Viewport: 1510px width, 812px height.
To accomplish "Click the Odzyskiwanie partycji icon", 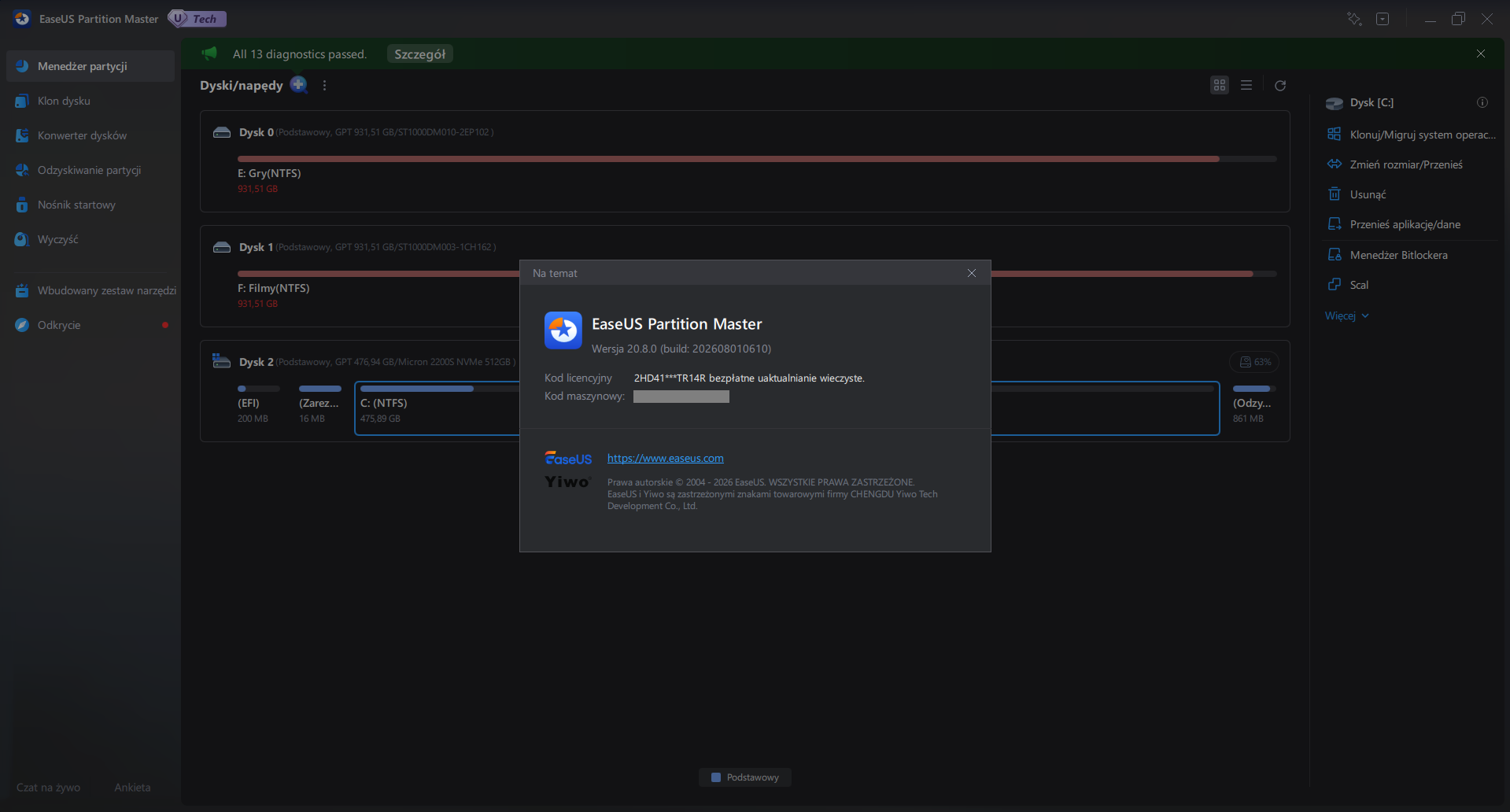I will 22,170.
